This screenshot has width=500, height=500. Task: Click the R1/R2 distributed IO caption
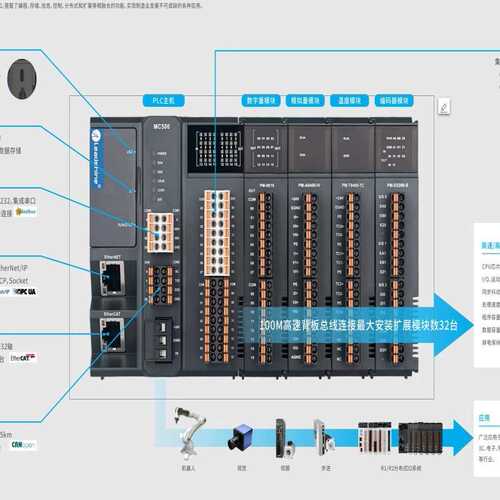click(401, 468)
